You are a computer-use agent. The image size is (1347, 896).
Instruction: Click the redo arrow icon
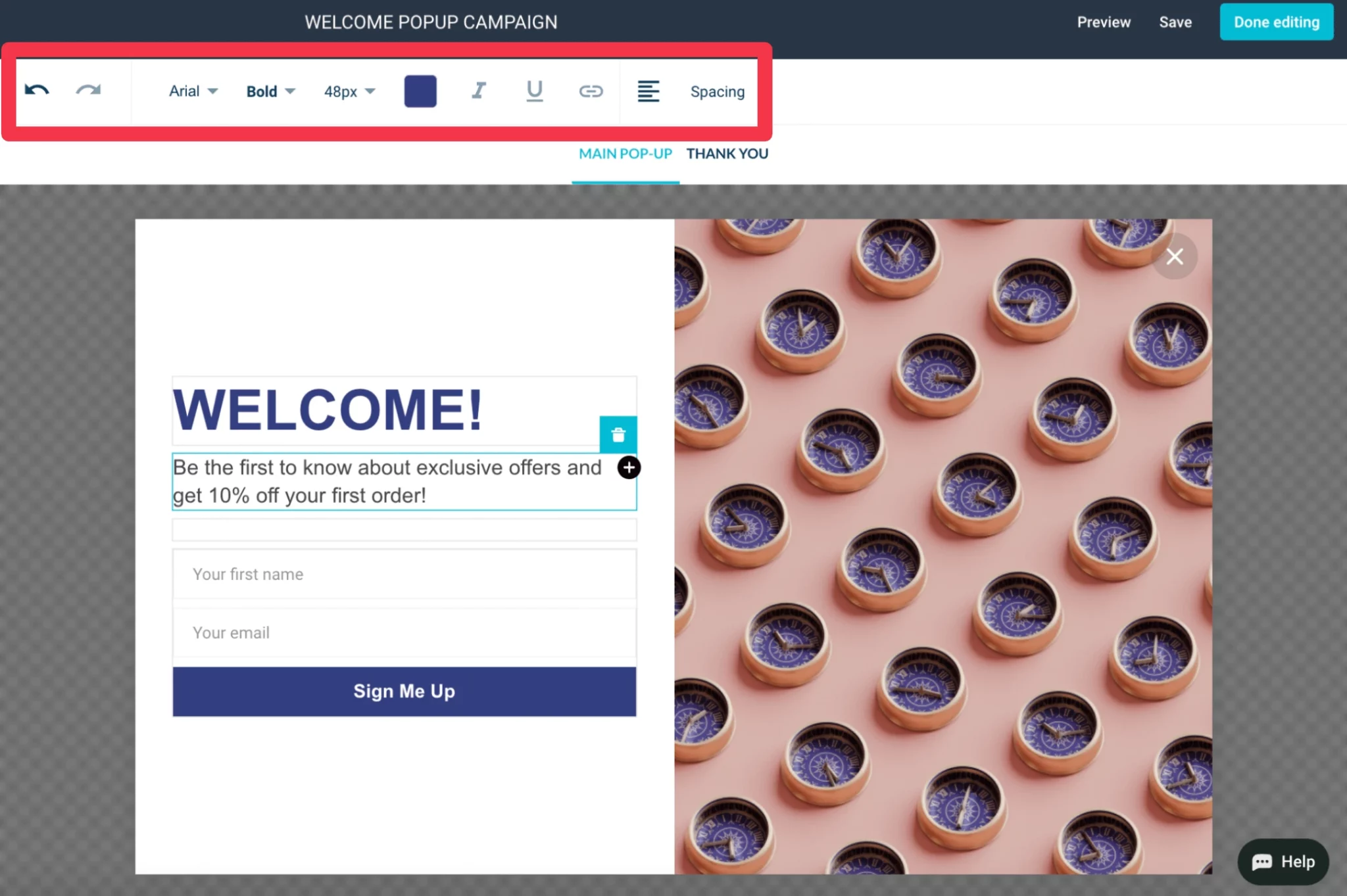(88, 90)
